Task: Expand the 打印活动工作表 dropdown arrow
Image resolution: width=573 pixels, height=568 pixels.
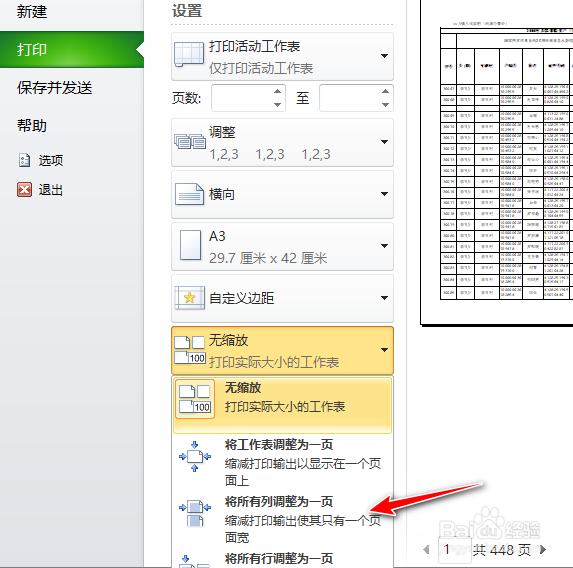Action: [384, 56]
